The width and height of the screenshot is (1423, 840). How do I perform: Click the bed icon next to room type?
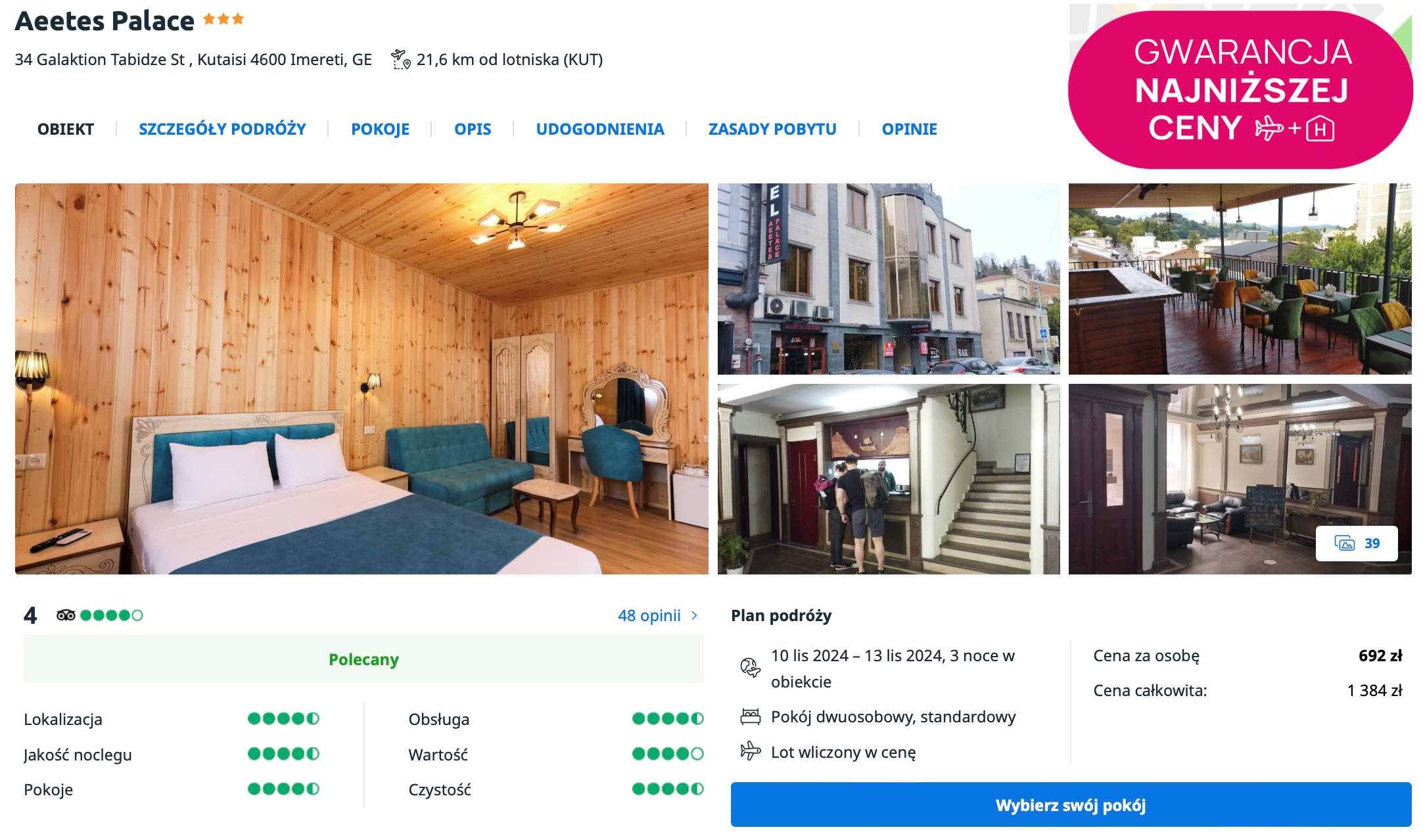tap(750, 716)
